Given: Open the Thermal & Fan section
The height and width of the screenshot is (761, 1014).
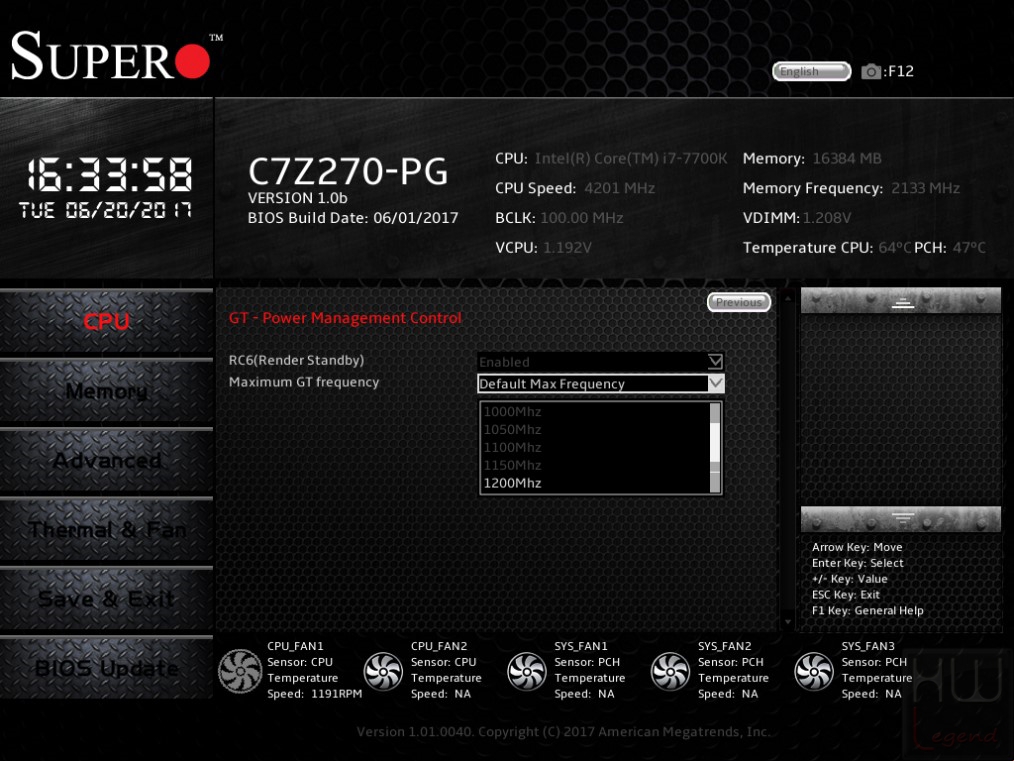Looking at the screenshot, I should point(106,530).
